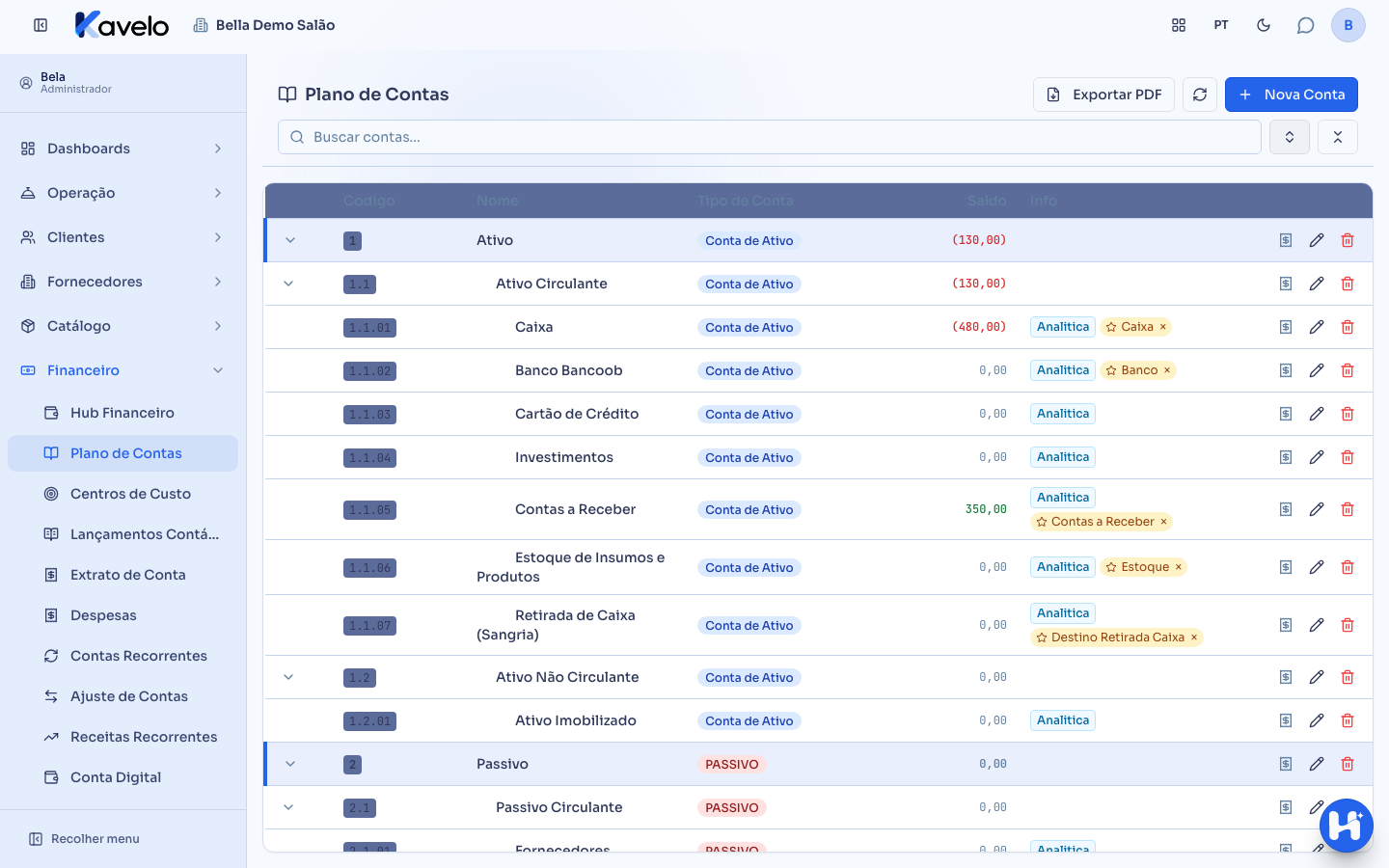1389x868 pixels.
Task: Expand the Clientes sidebar section
Action: point(123,237)
